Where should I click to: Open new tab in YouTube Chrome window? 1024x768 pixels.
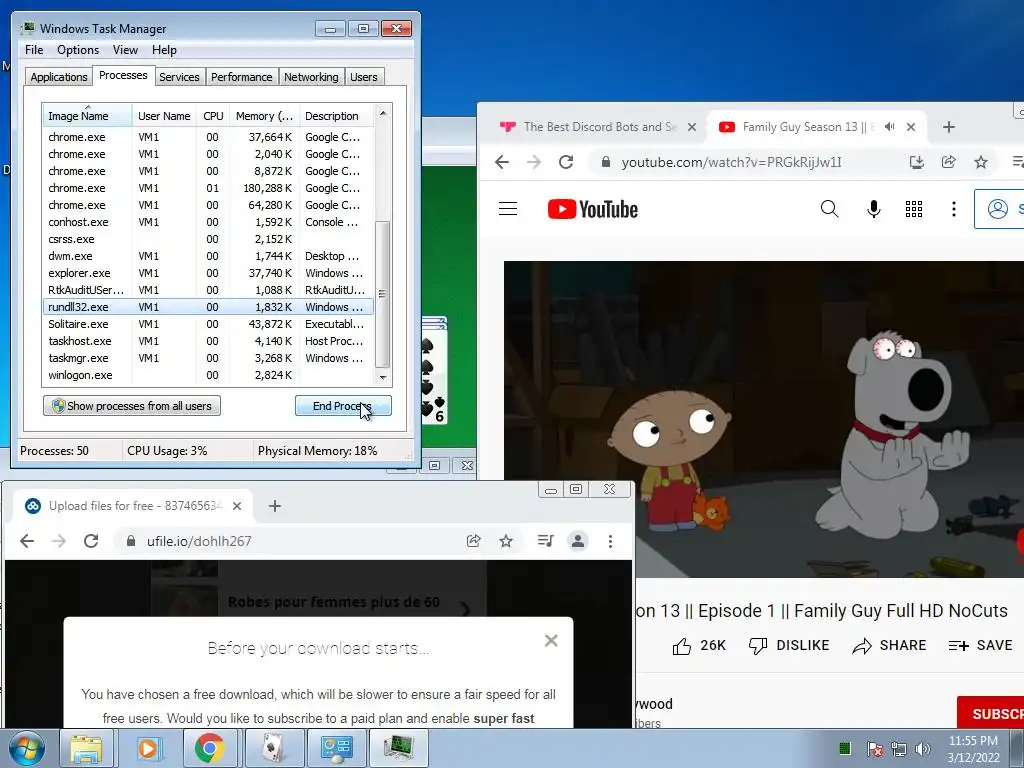[x=949, y=127]
